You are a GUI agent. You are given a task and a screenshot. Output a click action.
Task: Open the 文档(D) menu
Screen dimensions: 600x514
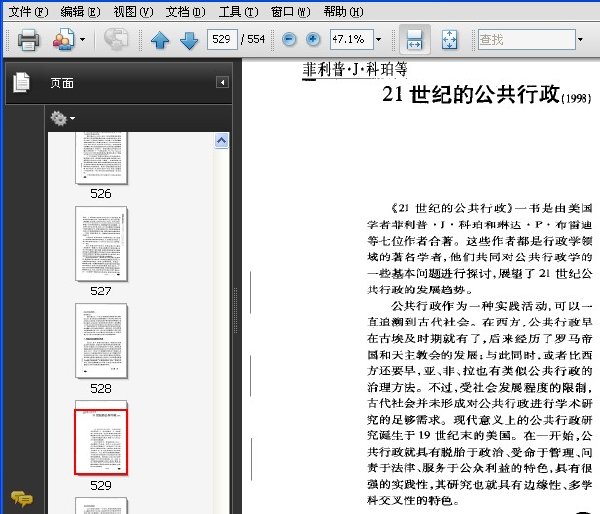[186, 12]
